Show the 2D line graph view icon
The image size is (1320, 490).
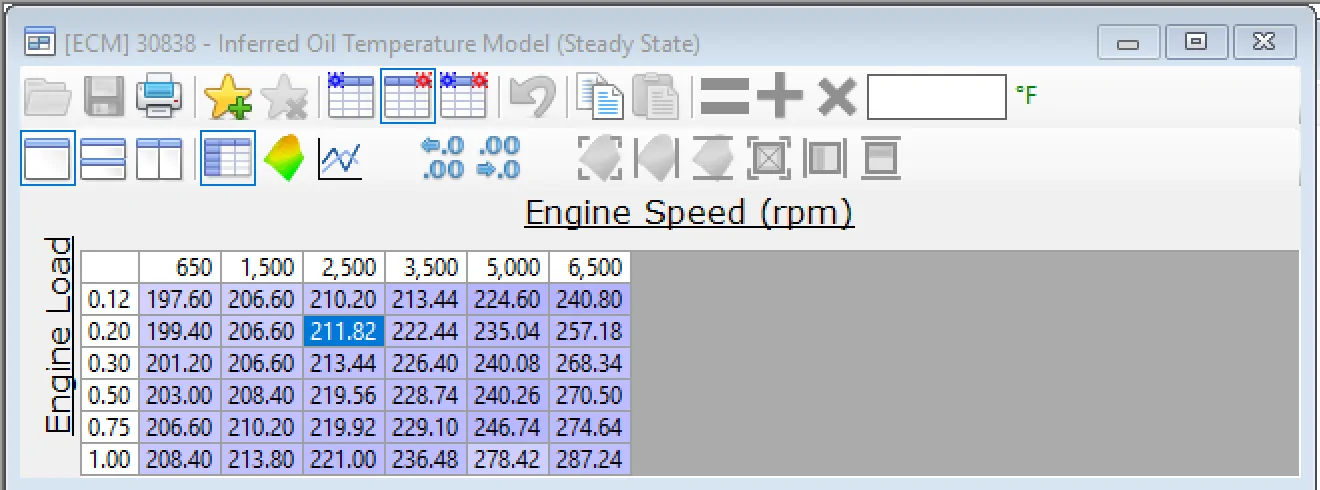(x=340, y=159)
